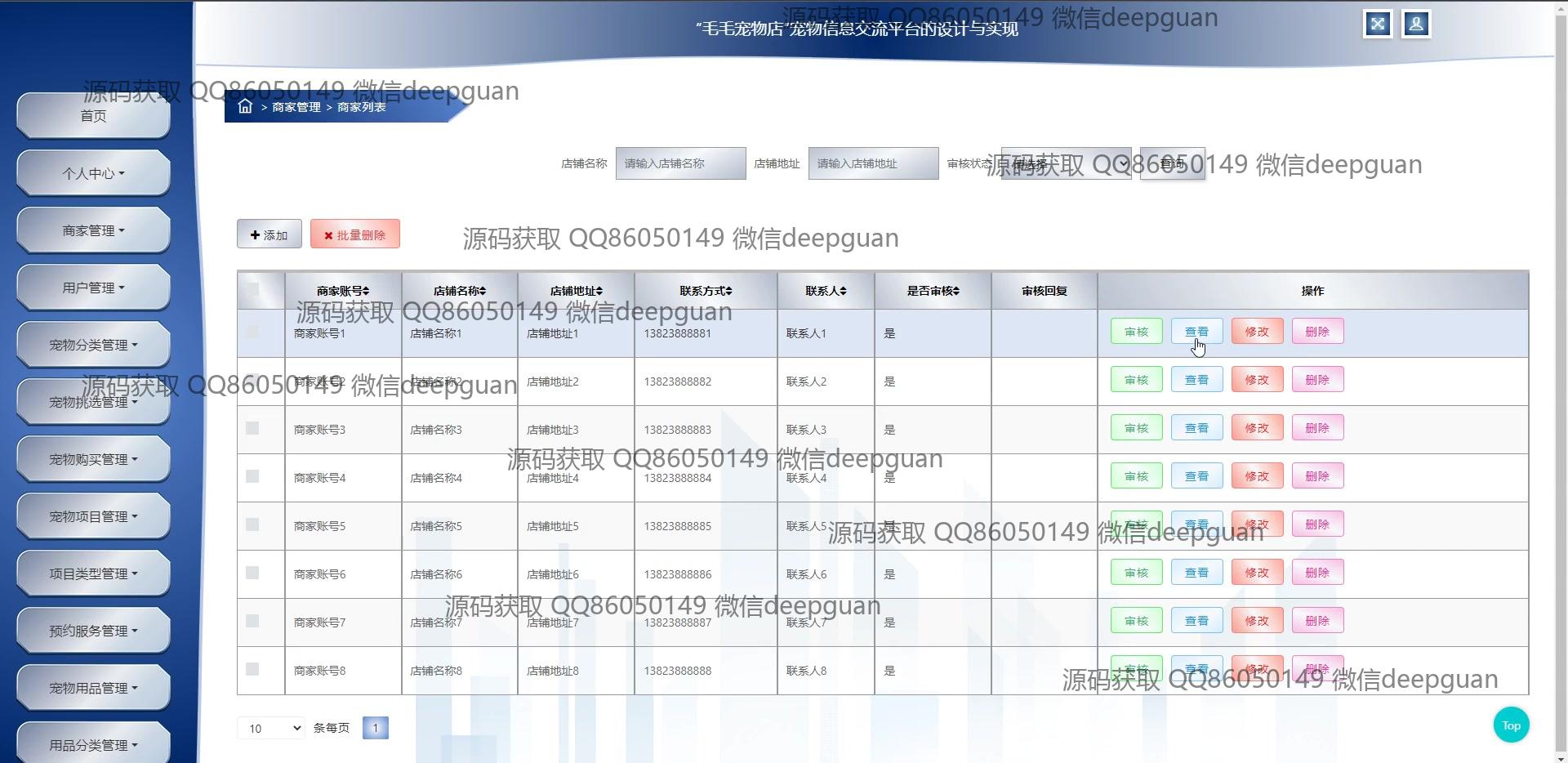
Task: Audit 商家账号7 via its 审核 button
Action: tap(1137, 621)
